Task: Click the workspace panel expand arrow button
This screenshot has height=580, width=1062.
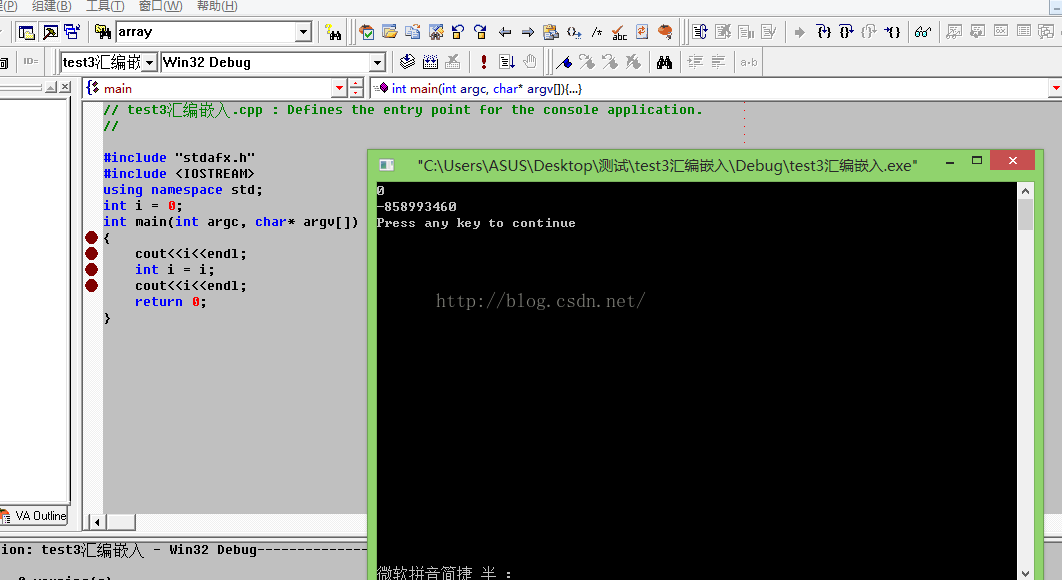Action: (51, 87)
